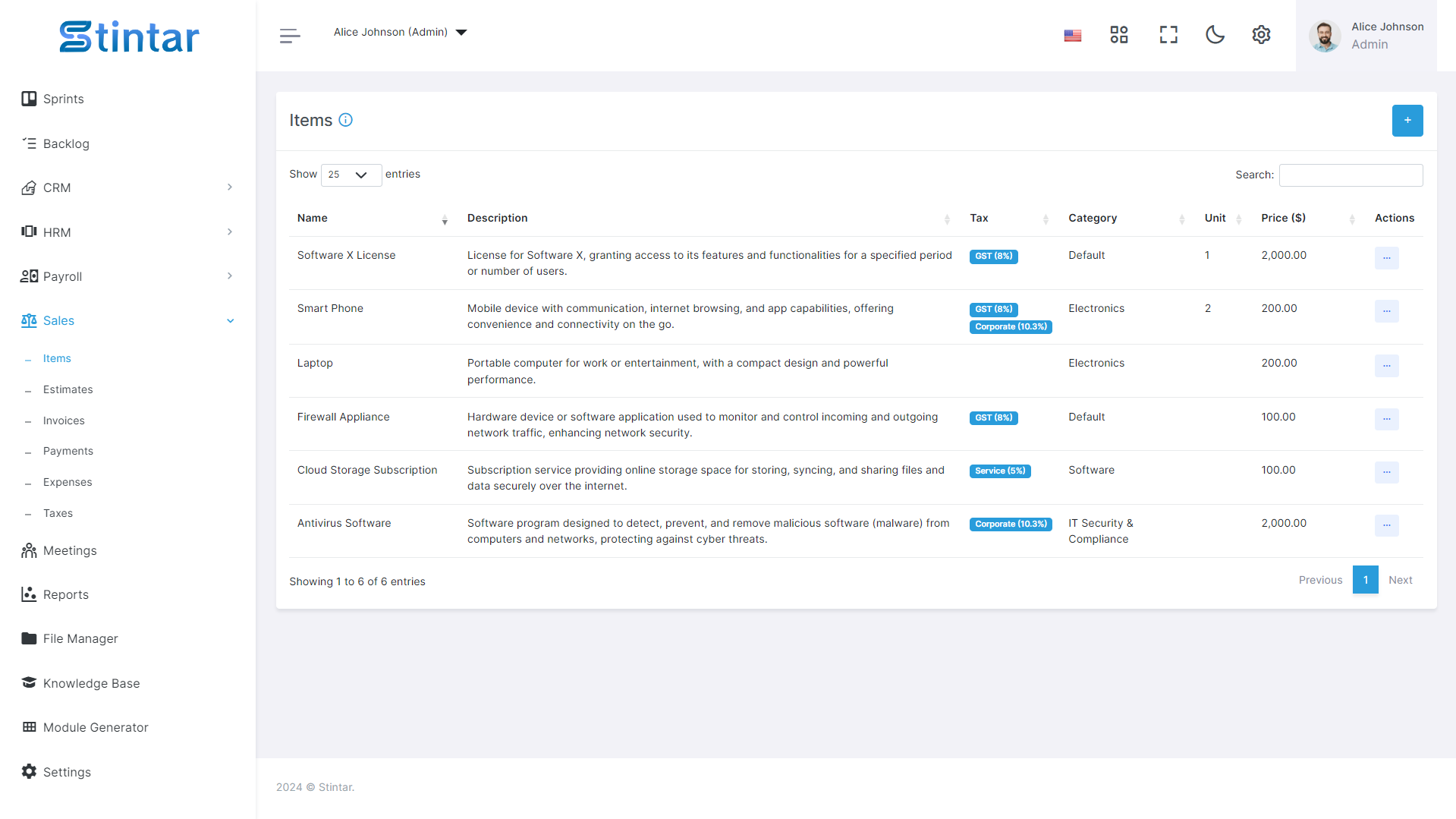Open the show entries dropdown

[x=351, y=175]
